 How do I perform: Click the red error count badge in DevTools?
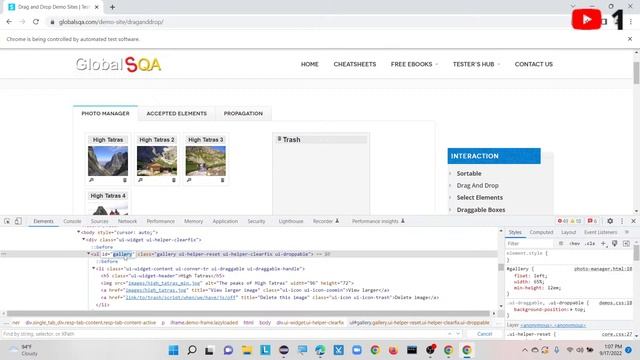pyautogui.click(x=563, y=221)
